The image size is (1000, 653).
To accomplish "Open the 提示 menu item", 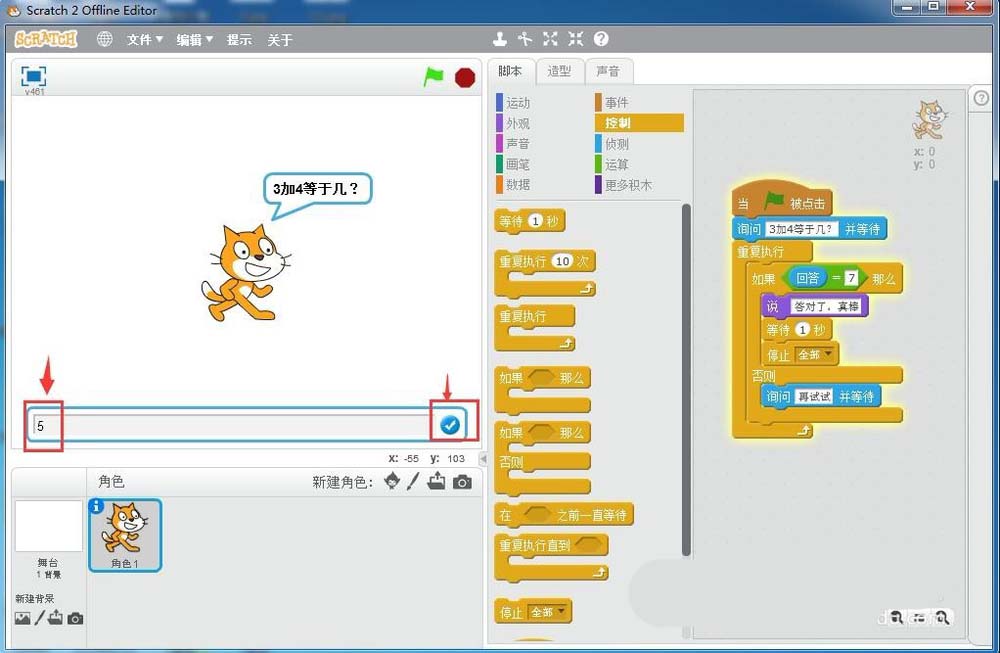I will click(x=239, y=40).
